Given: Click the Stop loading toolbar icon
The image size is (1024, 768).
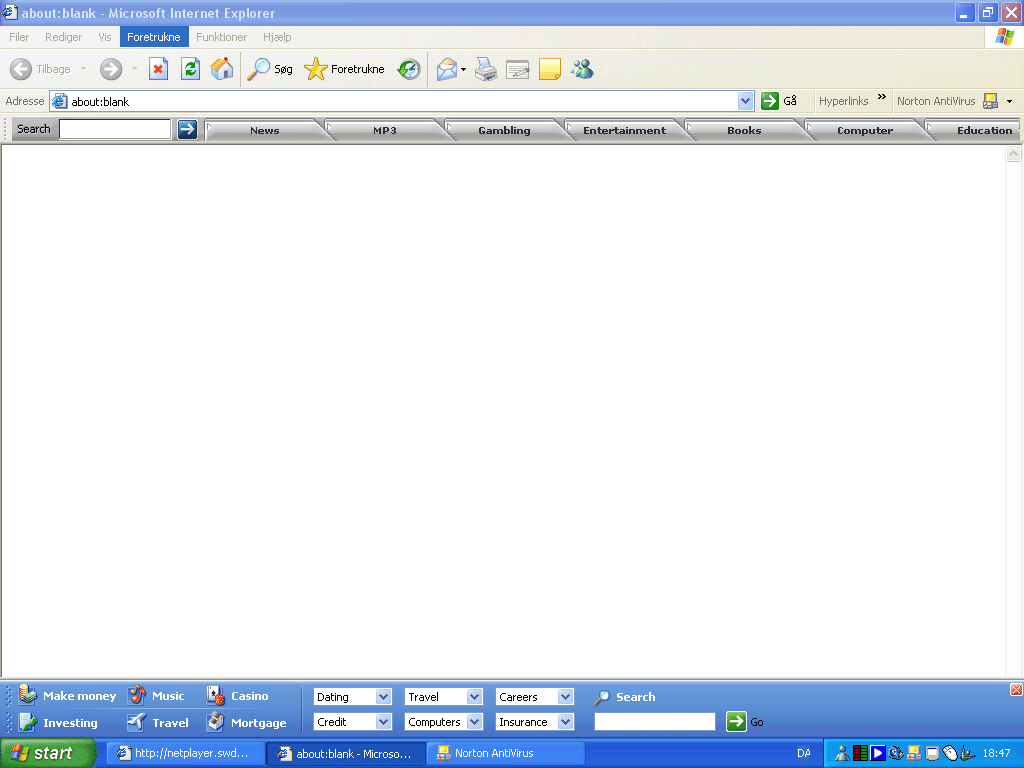Looking at the screenshot, I should (x=158, y=69).
